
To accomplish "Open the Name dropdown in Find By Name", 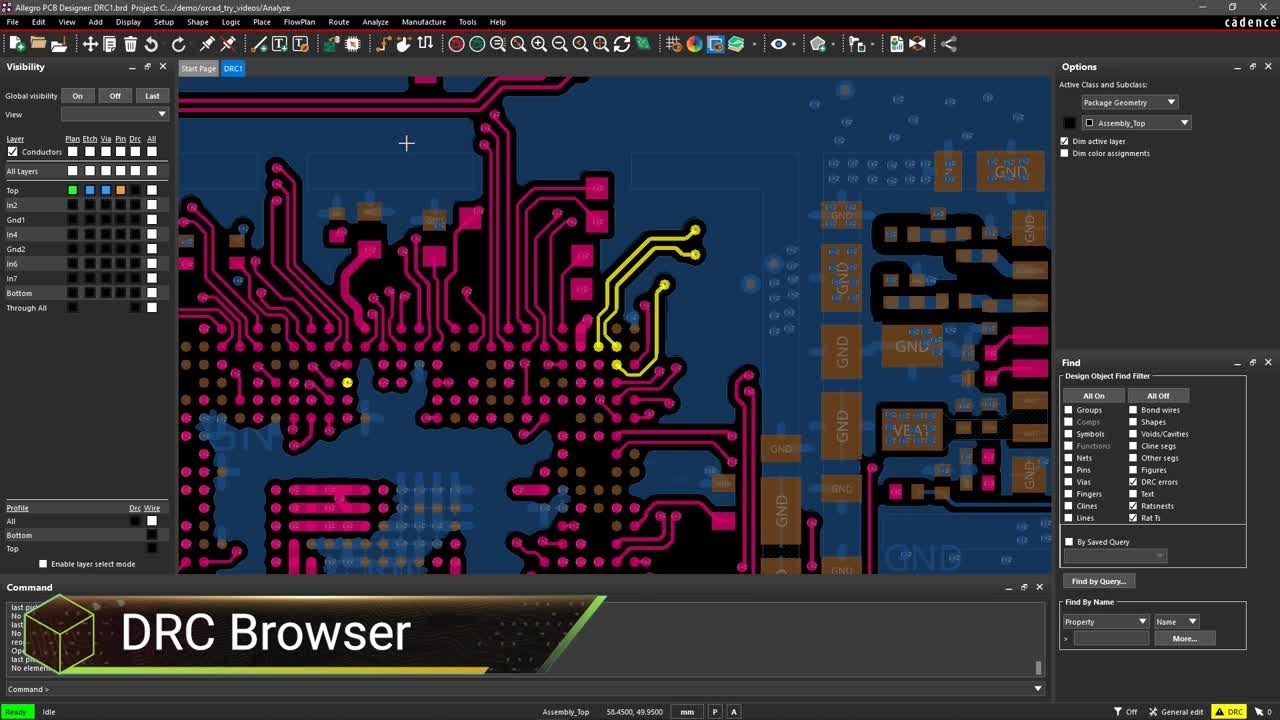I will pos(1177,622).
